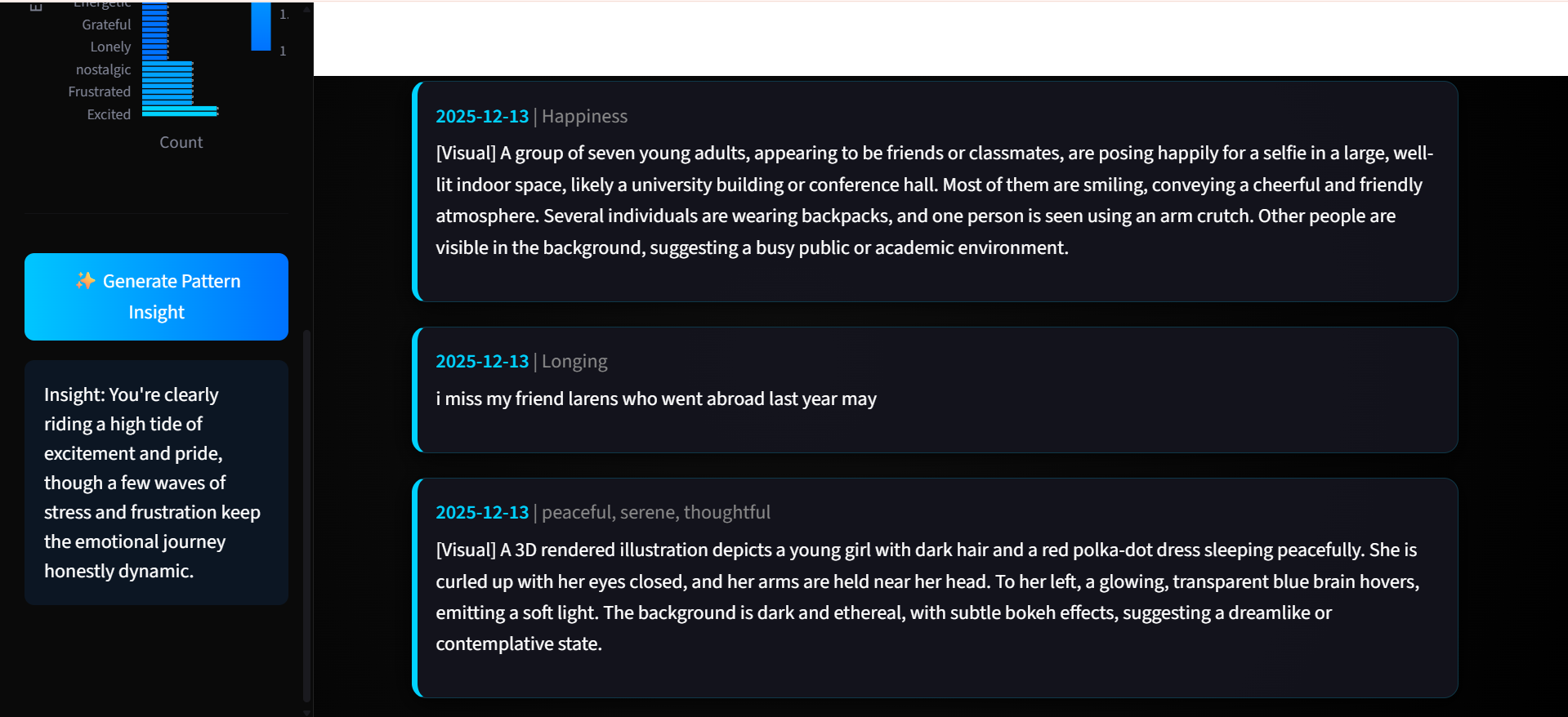Open the sleeping girl illustration entry
The image size is (1568, 717).
[x=927, y=597]
